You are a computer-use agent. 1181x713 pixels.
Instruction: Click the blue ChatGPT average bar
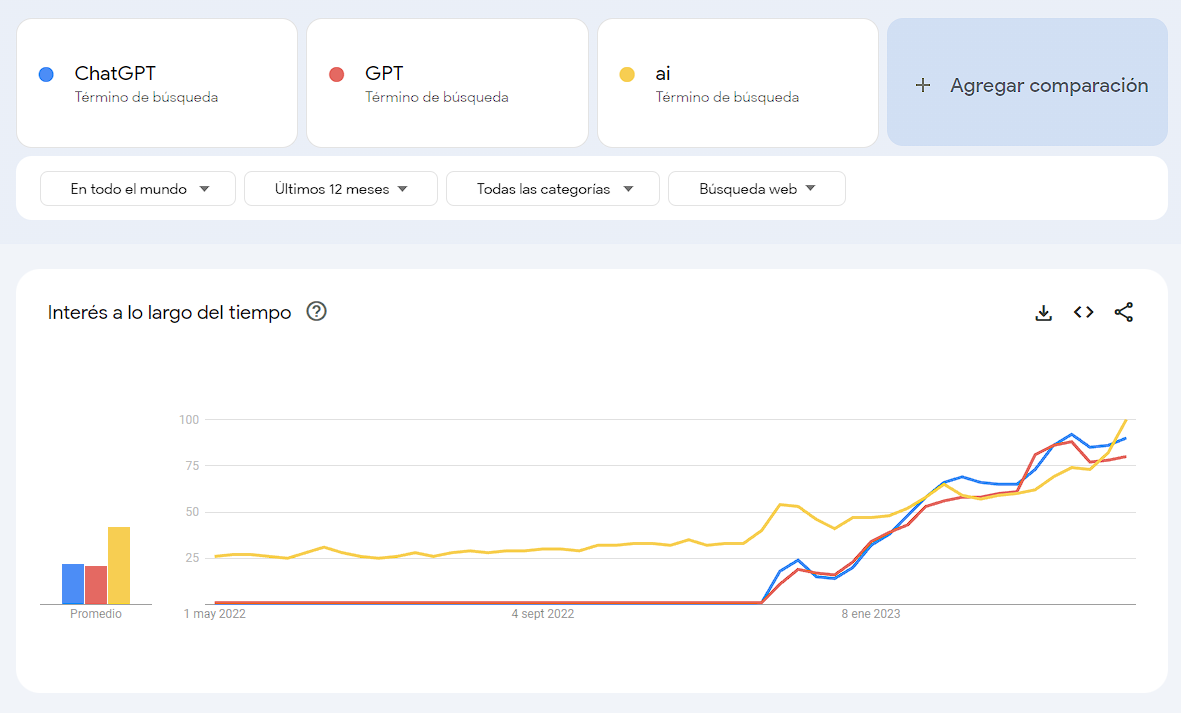coord(73,584)
